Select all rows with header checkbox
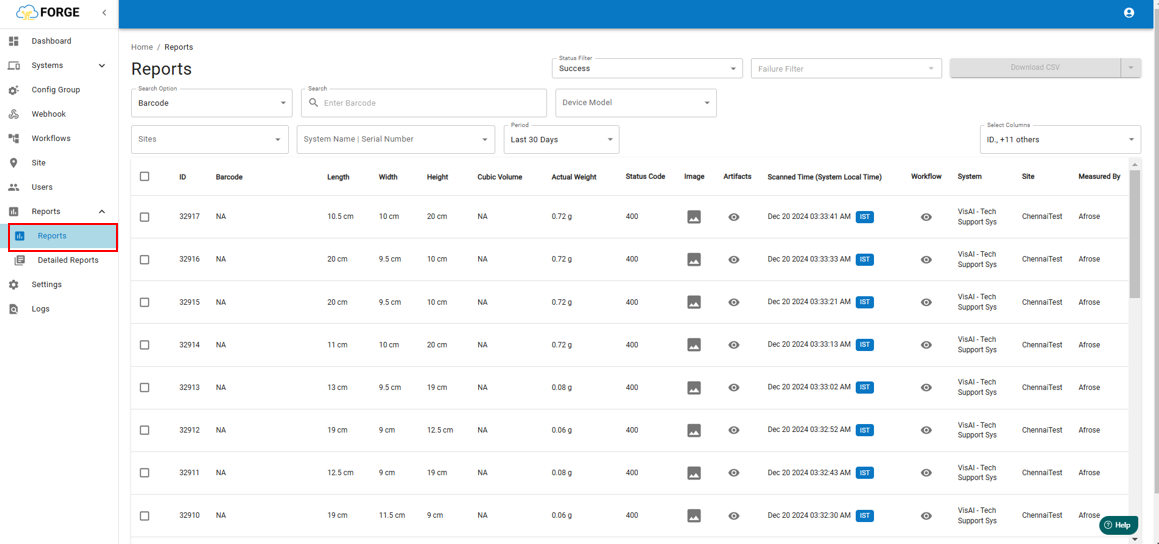This screenshot has height=544, width=1159. click(145, 177)
